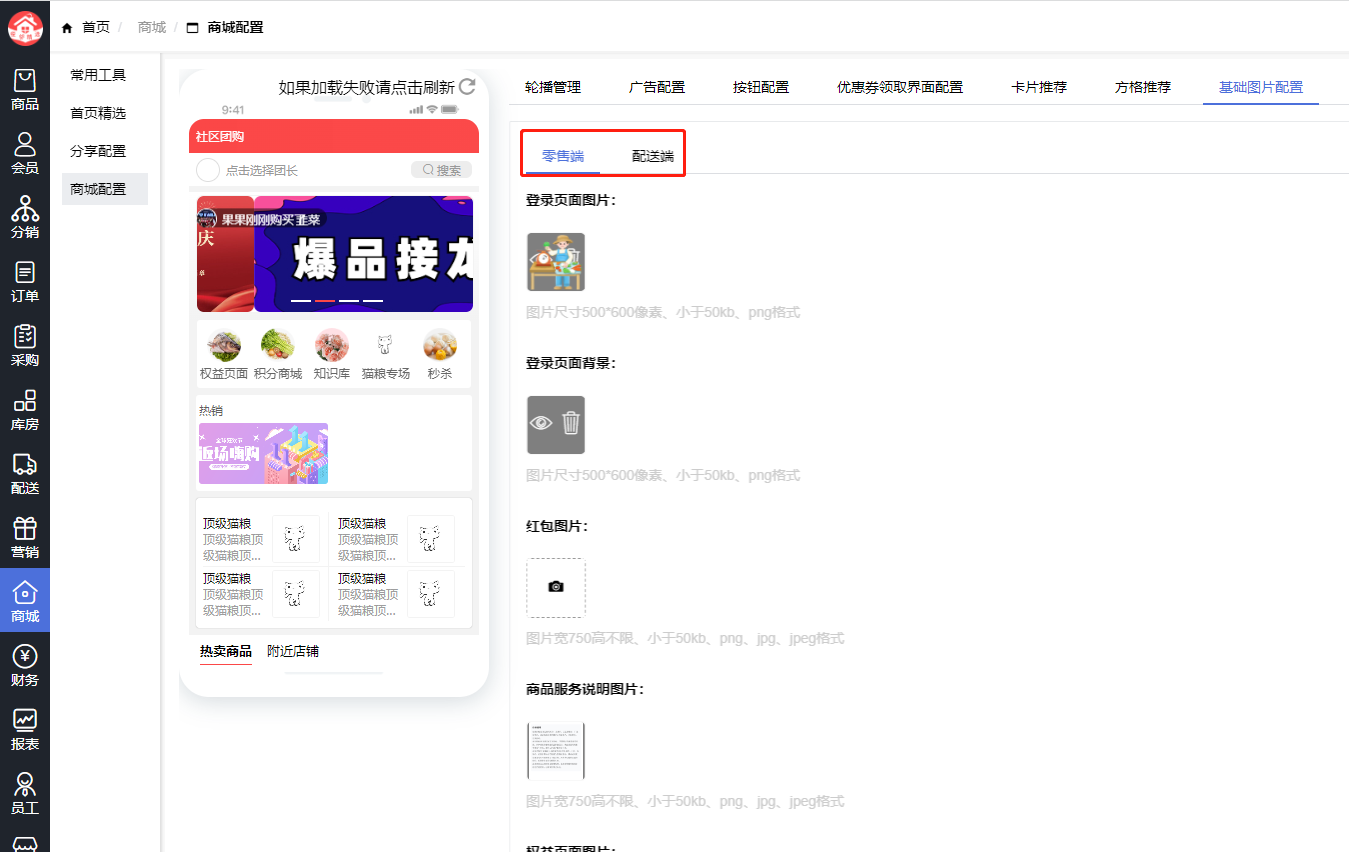1349x852 pixels.
Task: Open the 员工 sidebar section
Action: (x=25, y=794)
